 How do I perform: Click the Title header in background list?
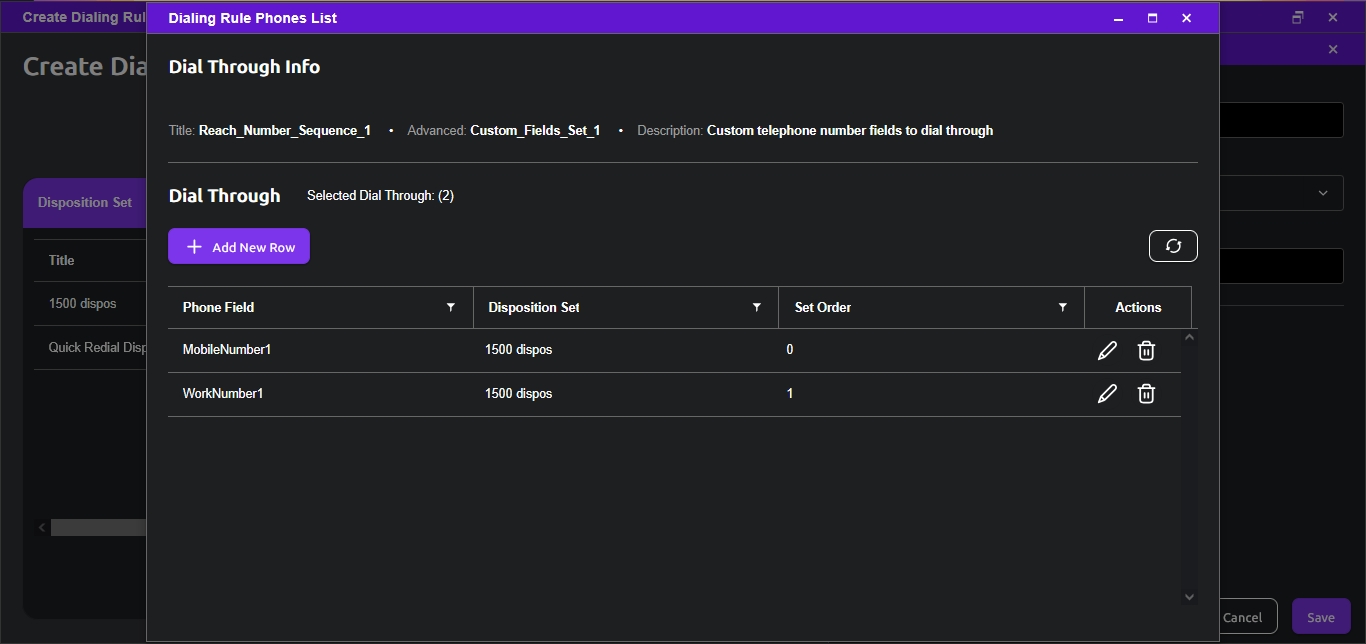point(62,260)
